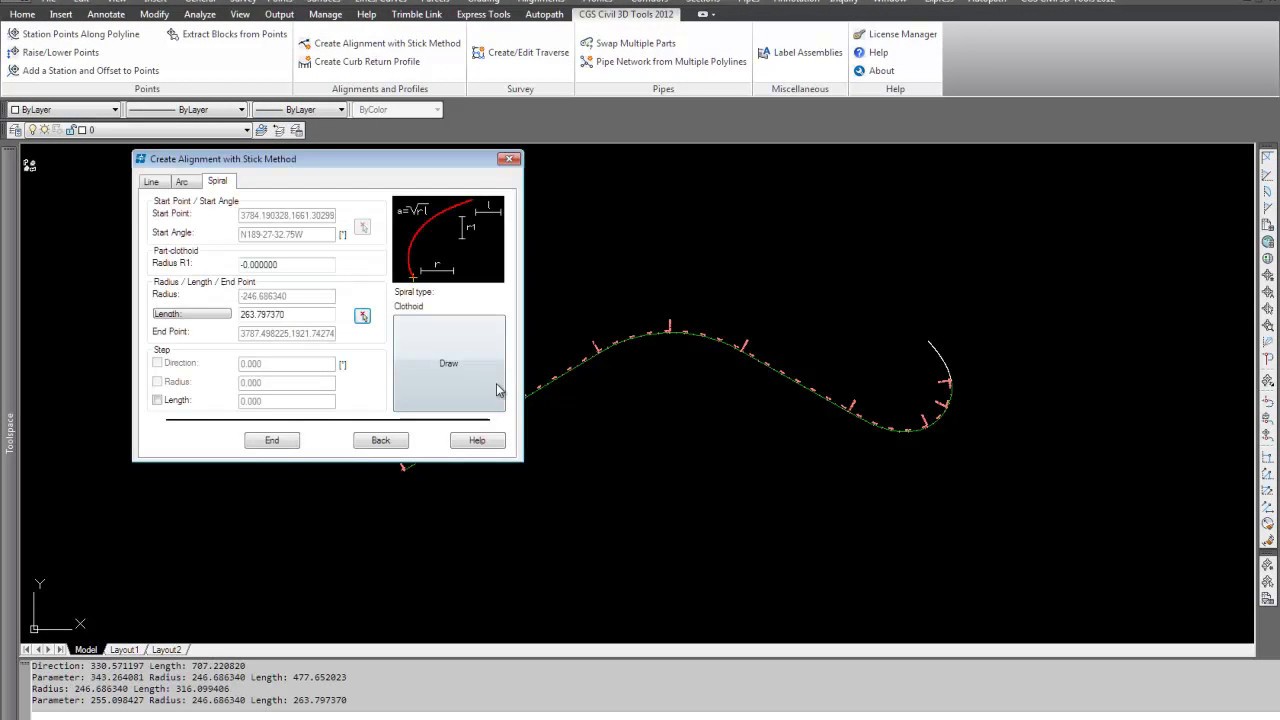Click command line text 'Direction: 330.571197 Length: 707.220820'
This screenshot has width=1280, height=720.
138,666
